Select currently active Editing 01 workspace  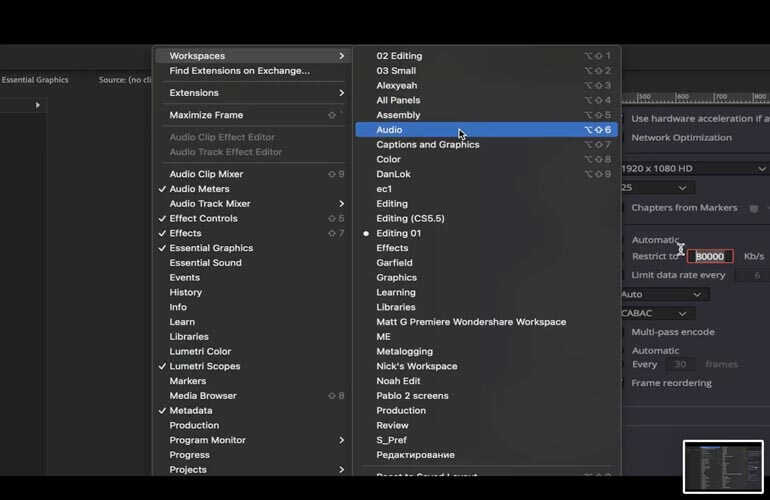(x=487, y=233)
